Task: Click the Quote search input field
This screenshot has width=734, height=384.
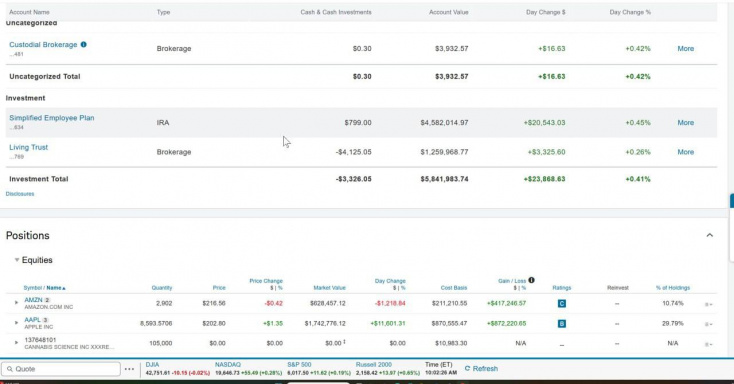Action: pos(61,369)
